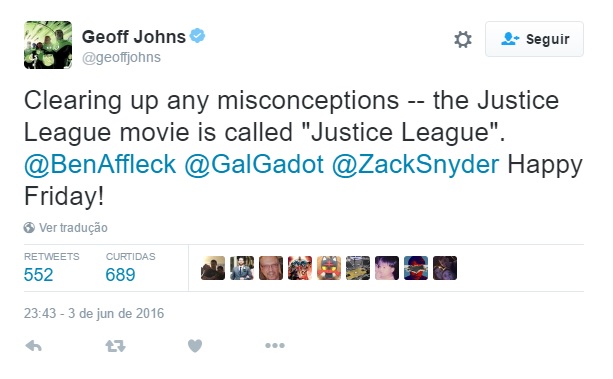Open the three-dots more options icon
Viewport: 613px width, 379px height.
[x=275, y=345]
